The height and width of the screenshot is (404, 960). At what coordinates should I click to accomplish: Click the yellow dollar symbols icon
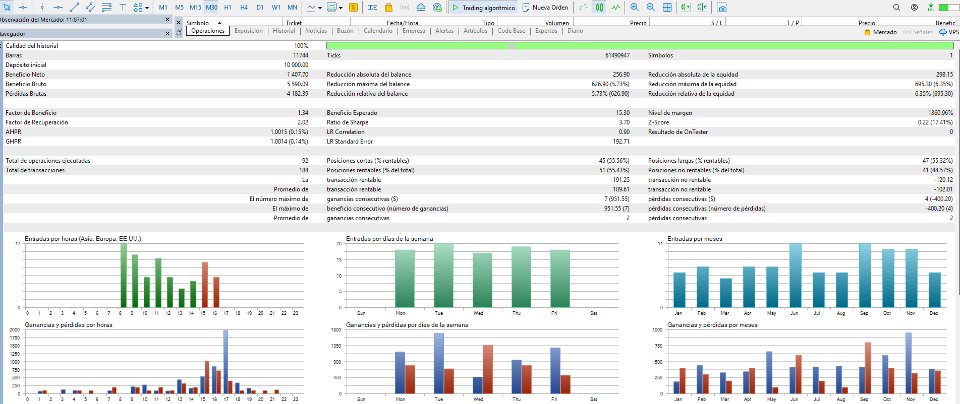click(354, 7)
